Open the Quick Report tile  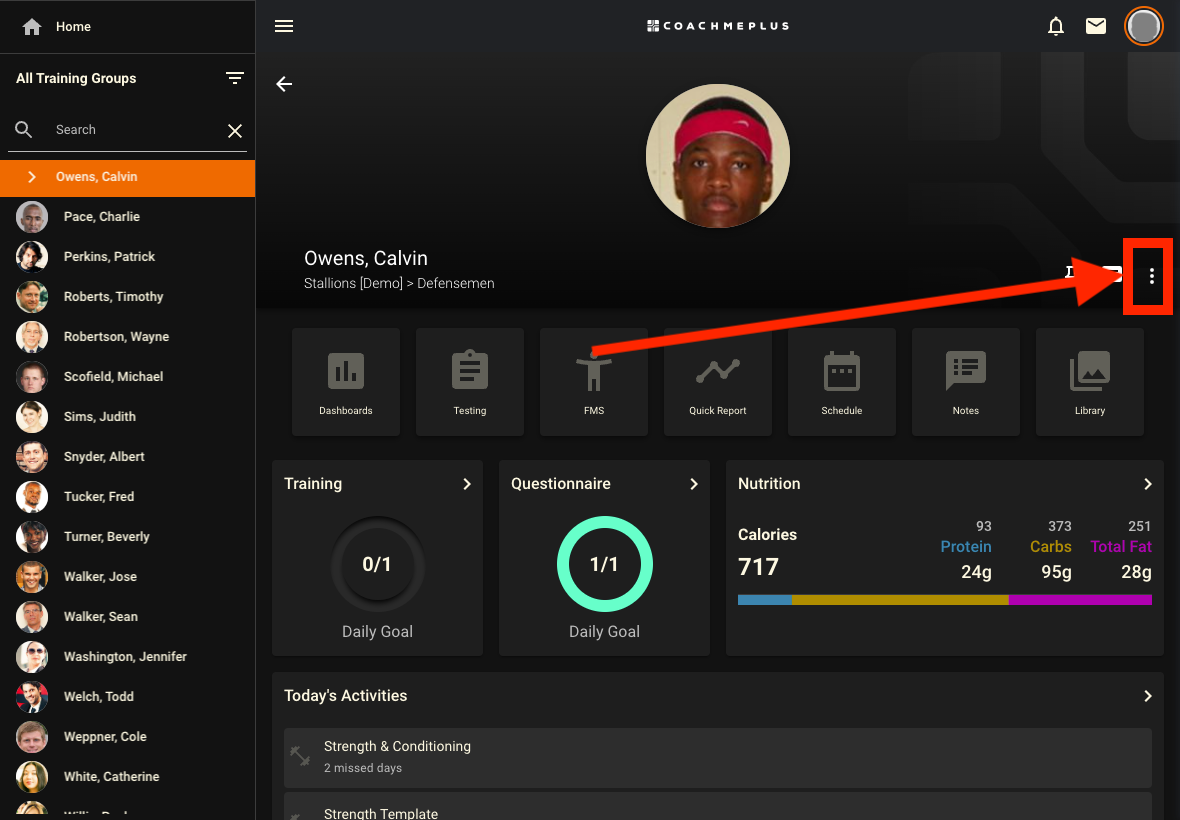718,382
